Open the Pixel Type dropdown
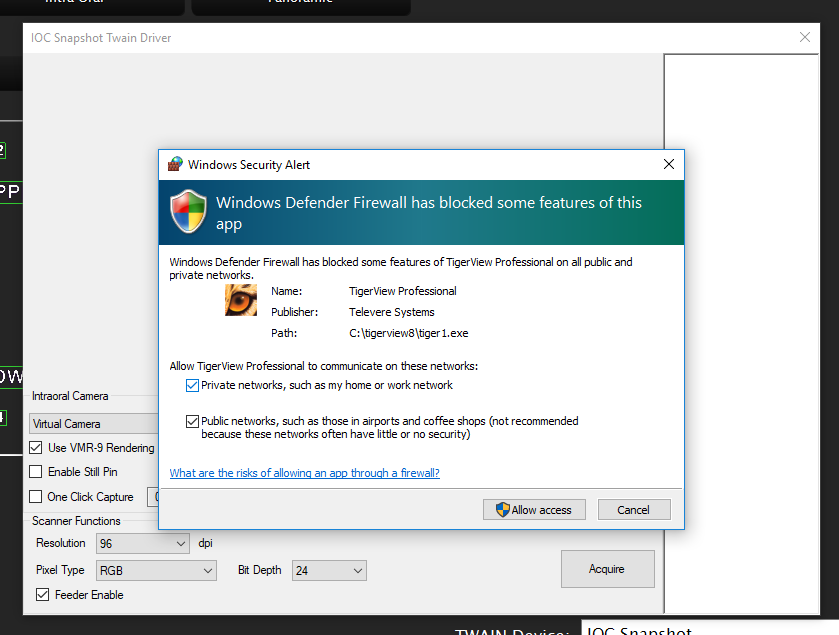The height and width of the screenshot is (635, 839). pos(156,571)
